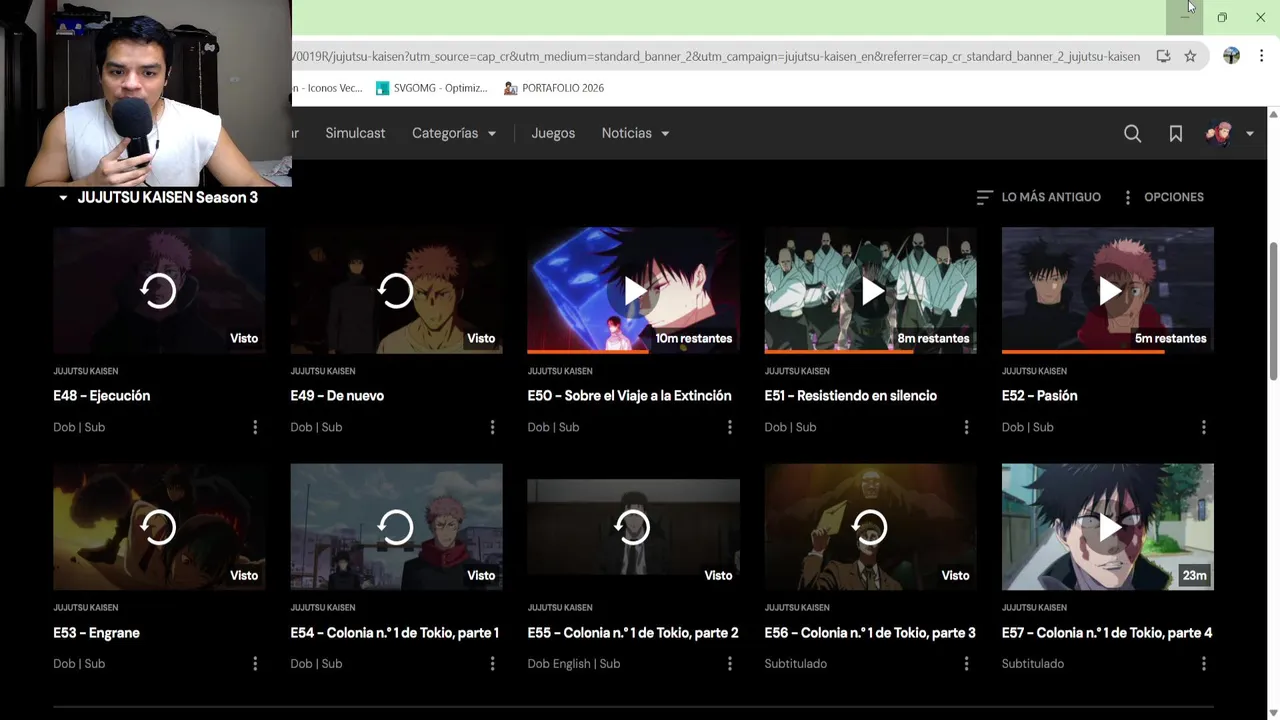This screenshot has height=720, width=1280.
Task: Click 'Subtitulado' label under E56
Action: coord(795,663)
